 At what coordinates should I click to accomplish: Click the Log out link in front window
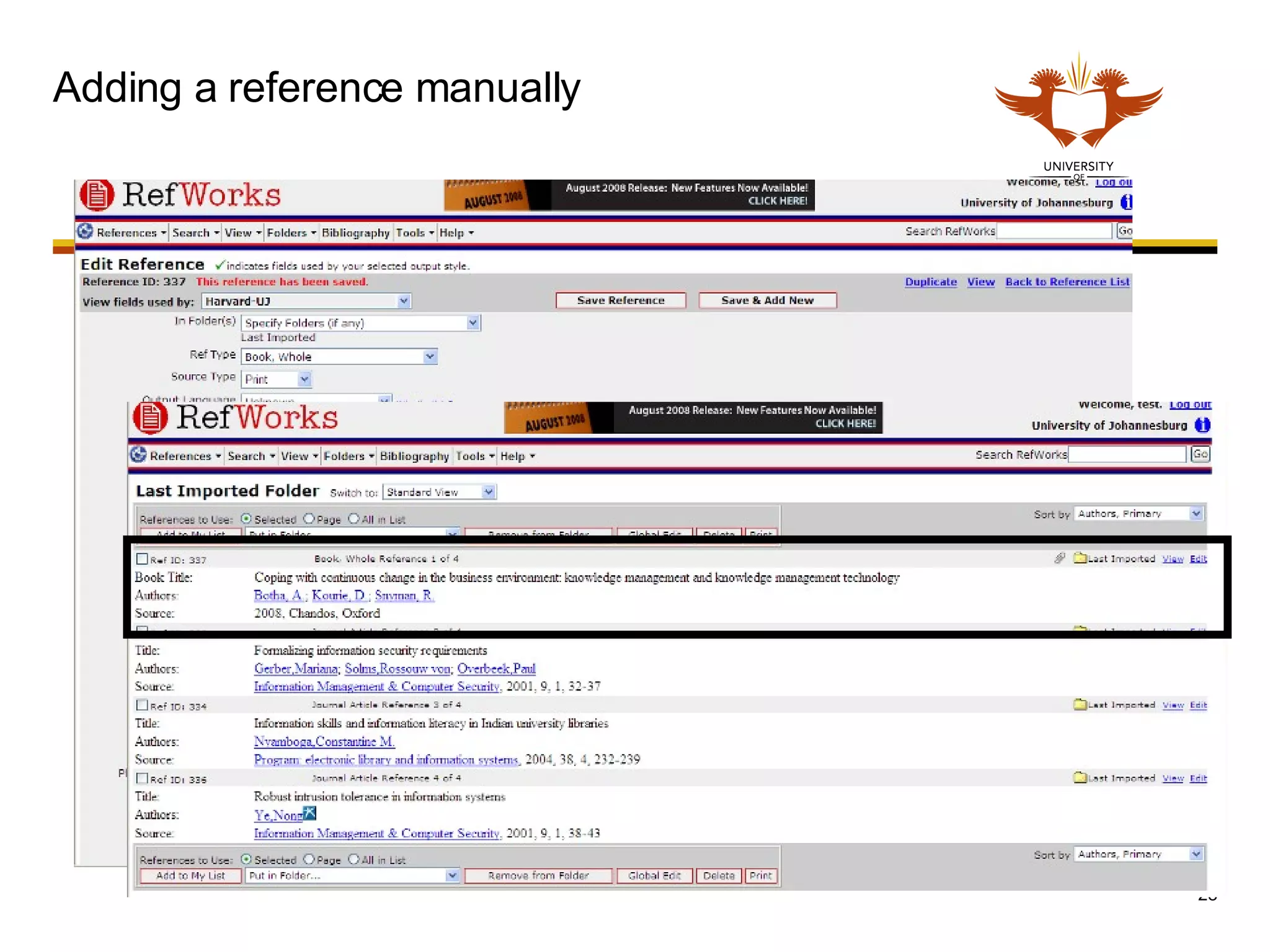[x=1190, y=405]
